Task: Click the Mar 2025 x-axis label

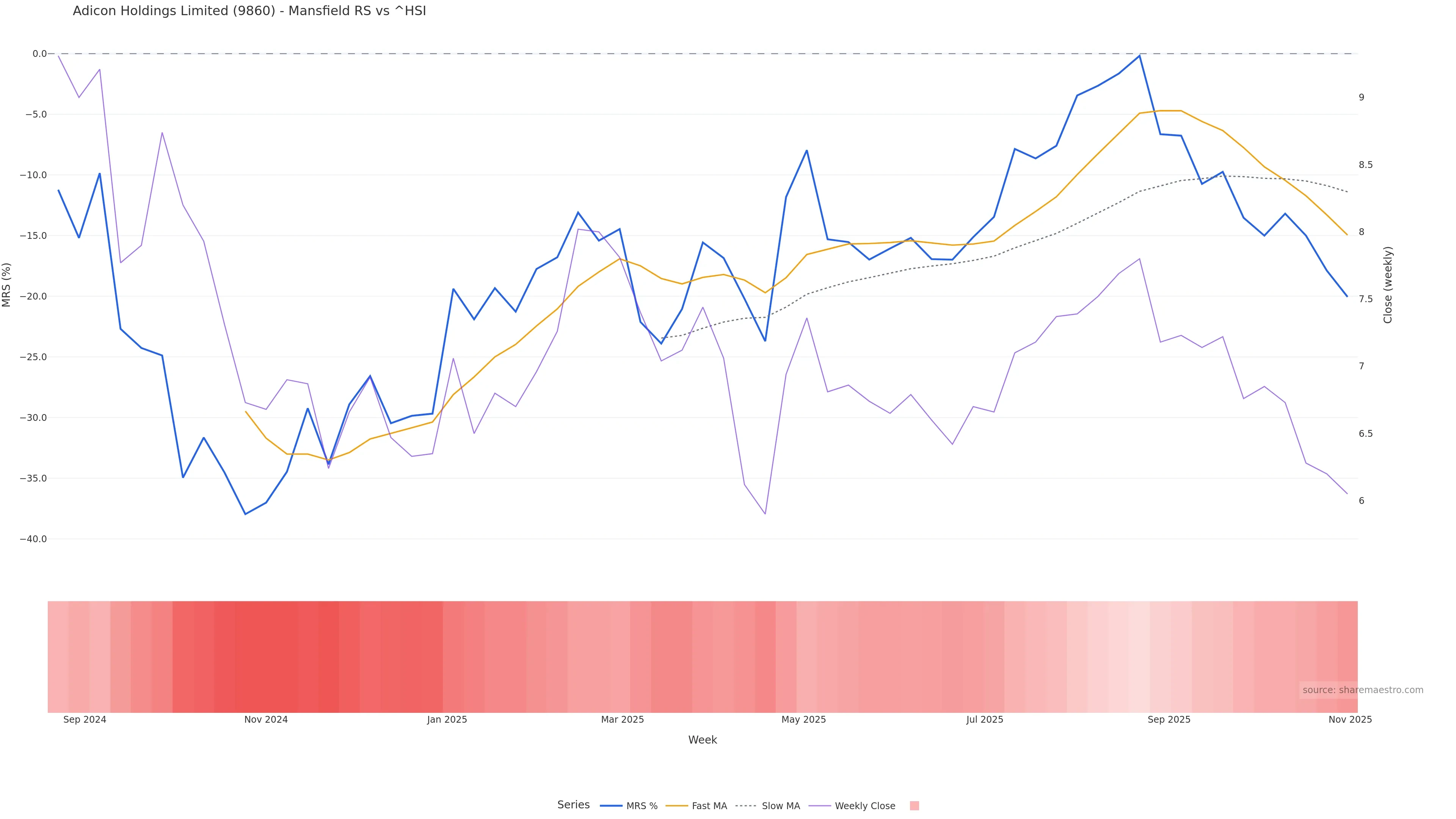Action: point(622,720)
